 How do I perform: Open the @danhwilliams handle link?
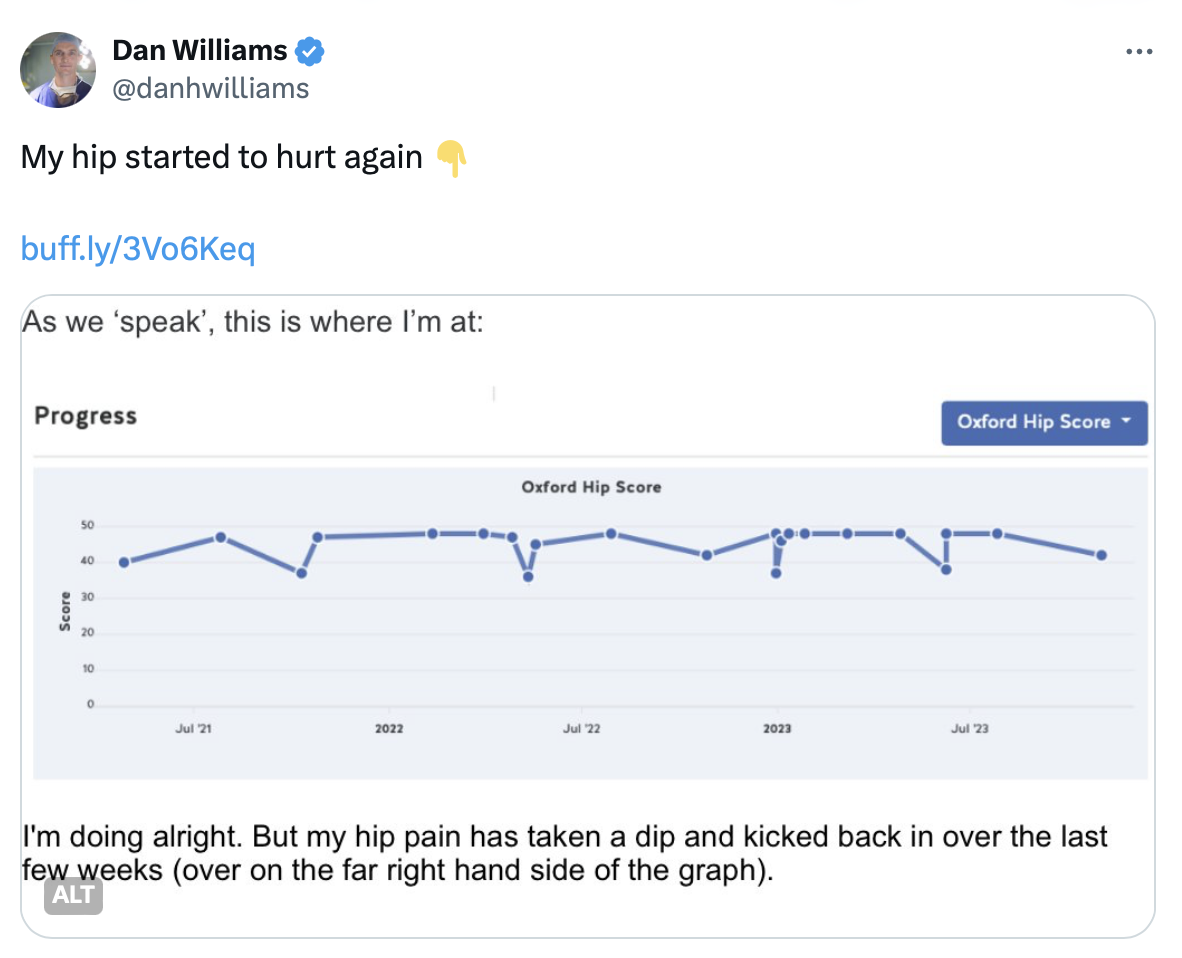pyautogui.click(x=210, y=88)
